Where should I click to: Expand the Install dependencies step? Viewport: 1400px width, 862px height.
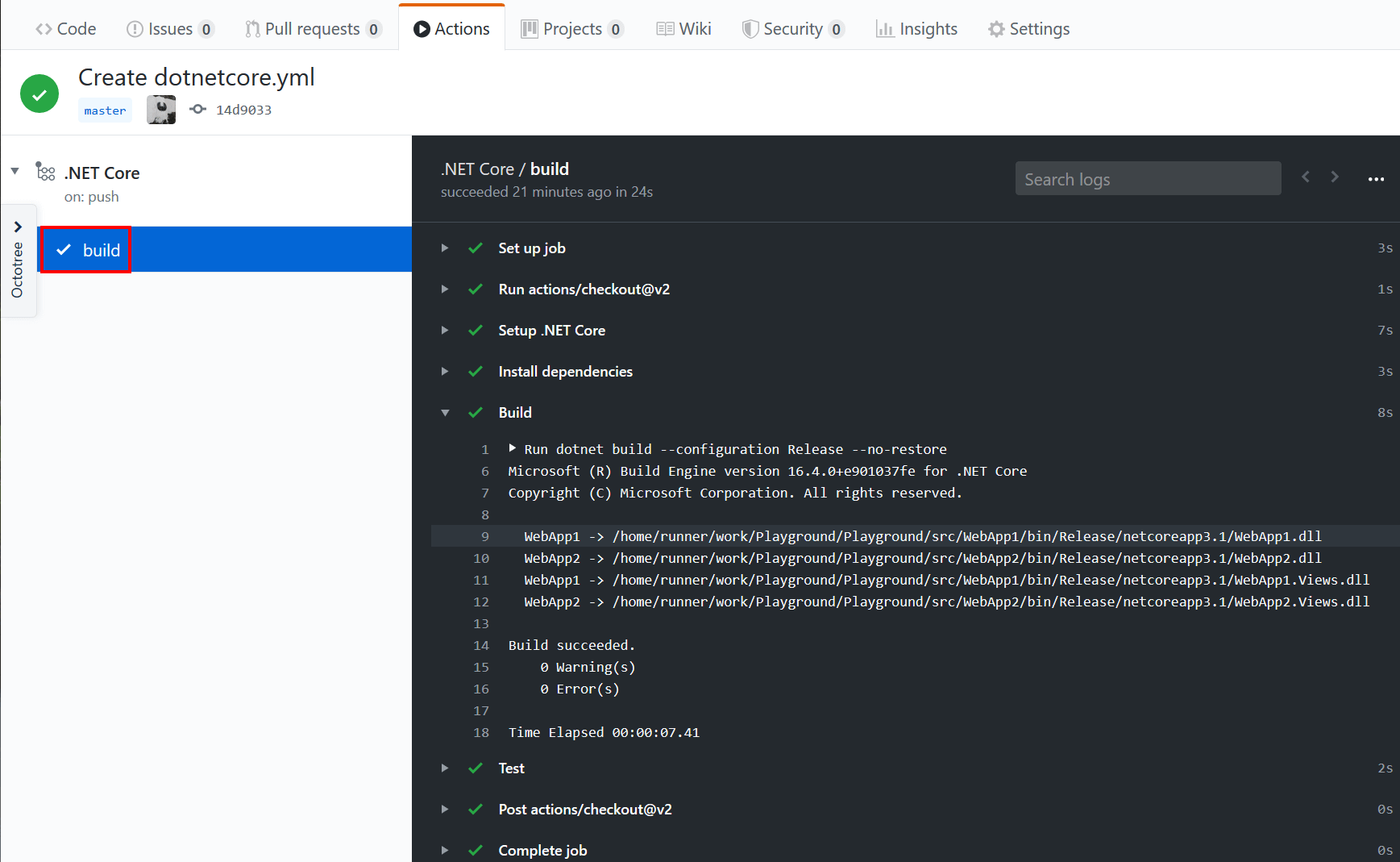tap(445, 371)
